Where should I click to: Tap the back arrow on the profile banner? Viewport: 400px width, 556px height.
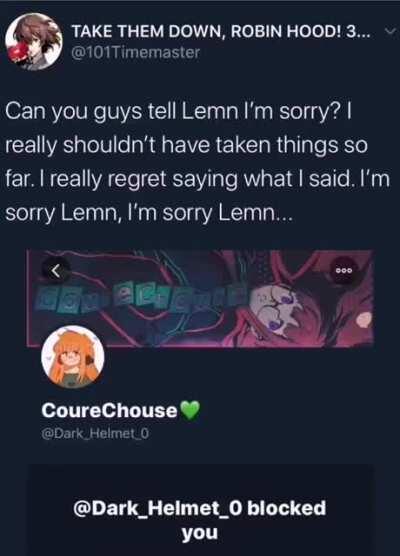[56, 271]
